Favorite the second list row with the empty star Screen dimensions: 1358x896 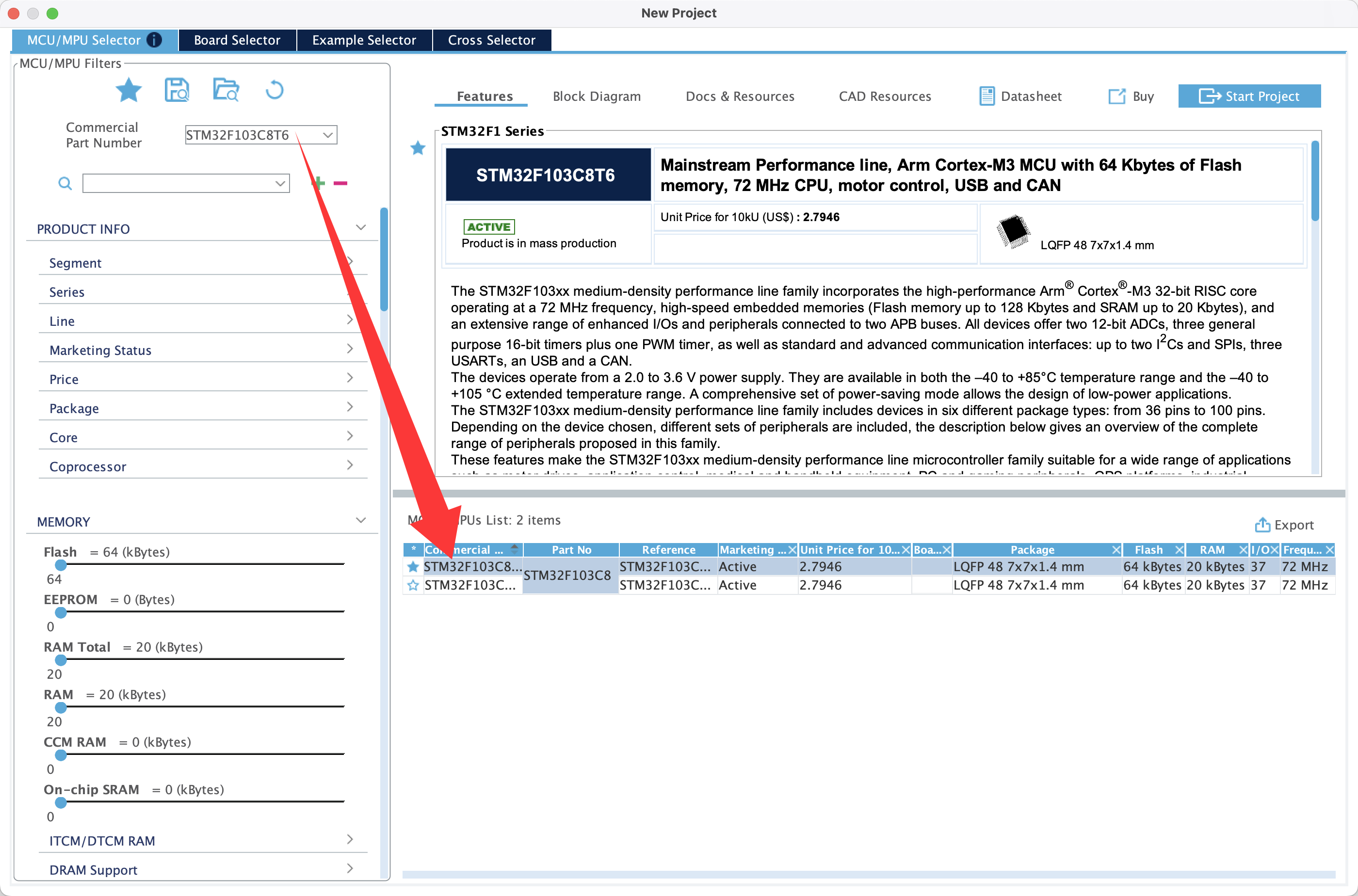(x=413, y=585)
